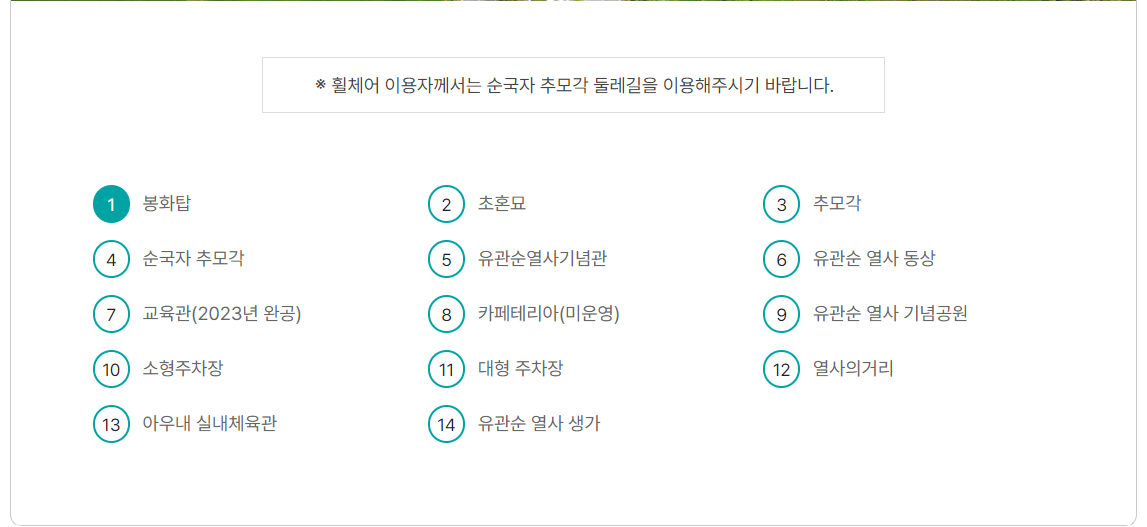Click the number 2 circle for 초혼묘
This screenshot has width=1147, height=527.
pyautogui.click(x=446, y=204)
